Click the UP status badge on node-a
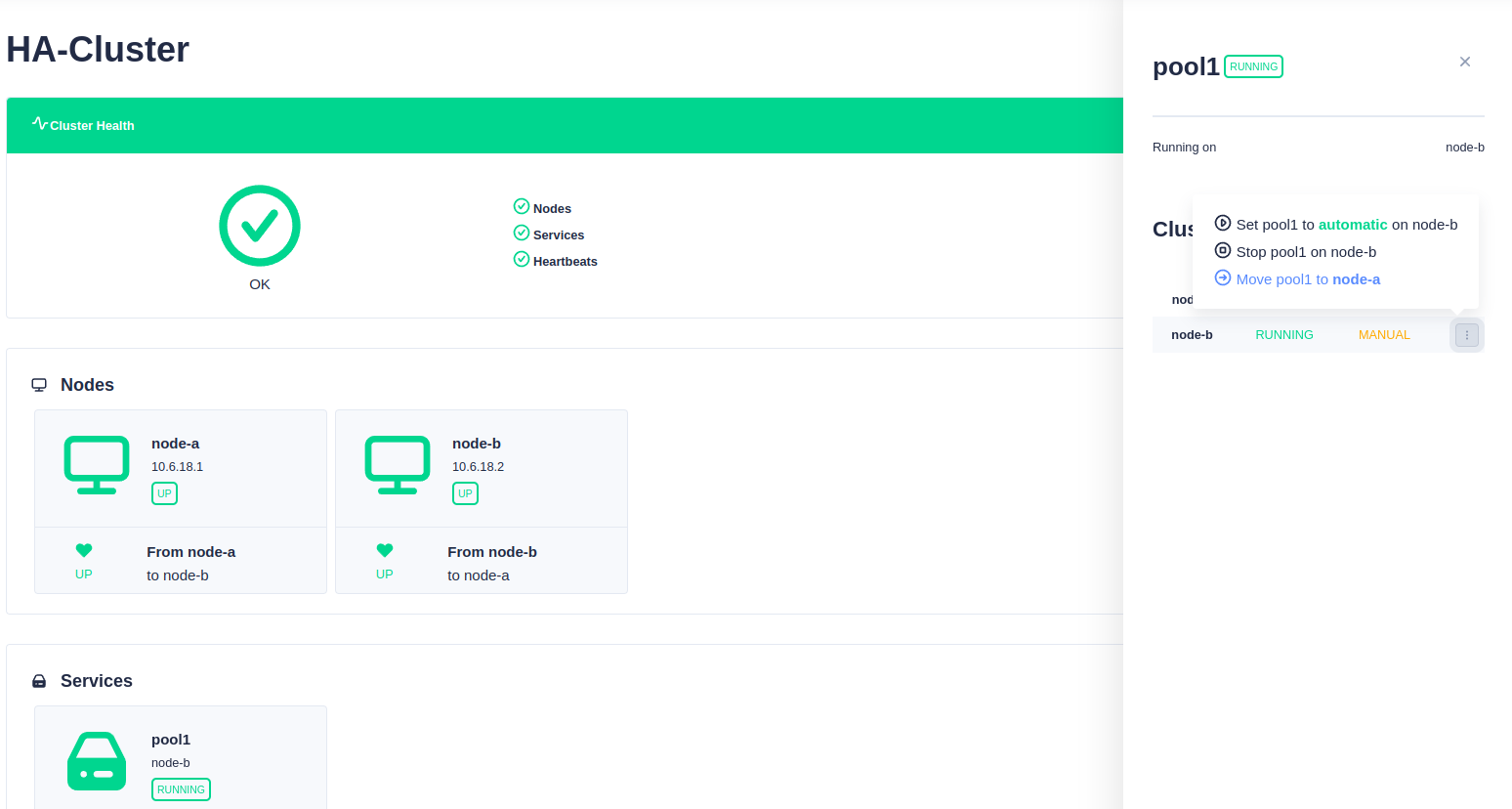1512x809 pixels. [x=164, y=493]
